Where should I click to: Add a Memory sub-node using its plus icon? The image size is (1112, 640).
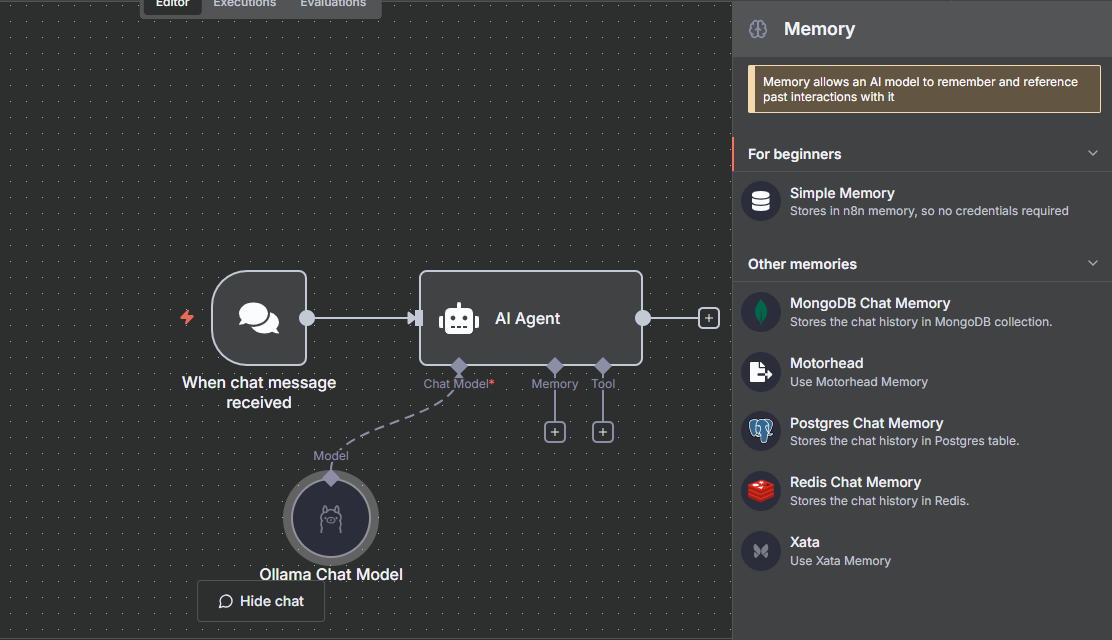pyautogui.click(x=555, y=431)
